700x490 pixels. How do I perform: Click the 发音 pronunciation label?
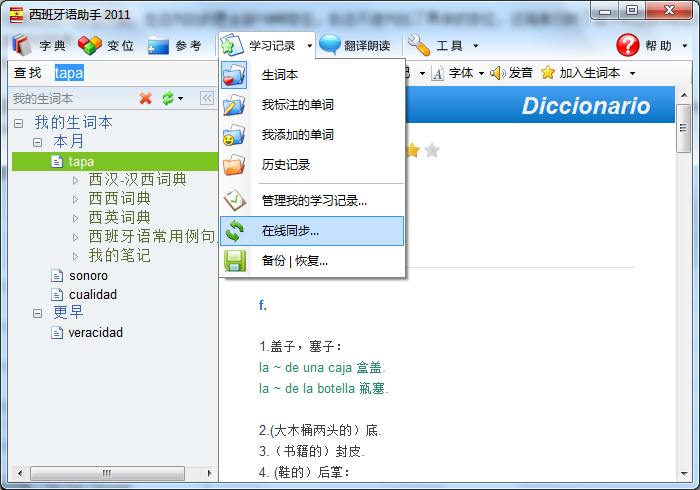coord(521,73)
